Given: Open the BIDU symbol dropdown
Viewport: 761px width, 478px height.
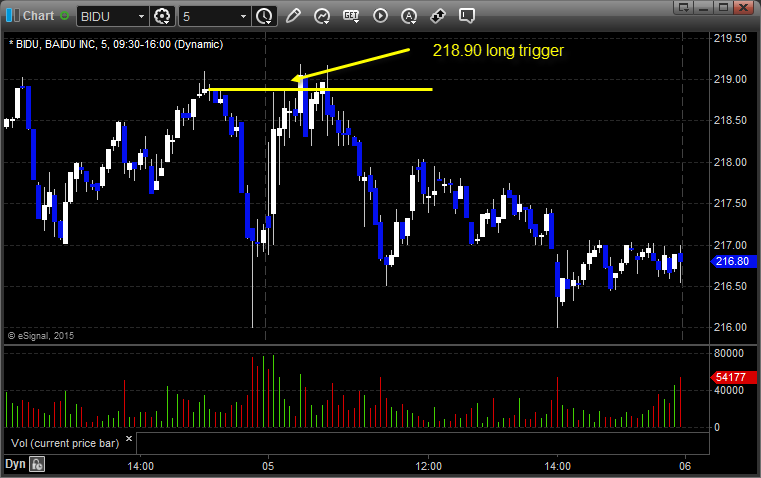Looking at the screenshot, I should tap(141, 16).
